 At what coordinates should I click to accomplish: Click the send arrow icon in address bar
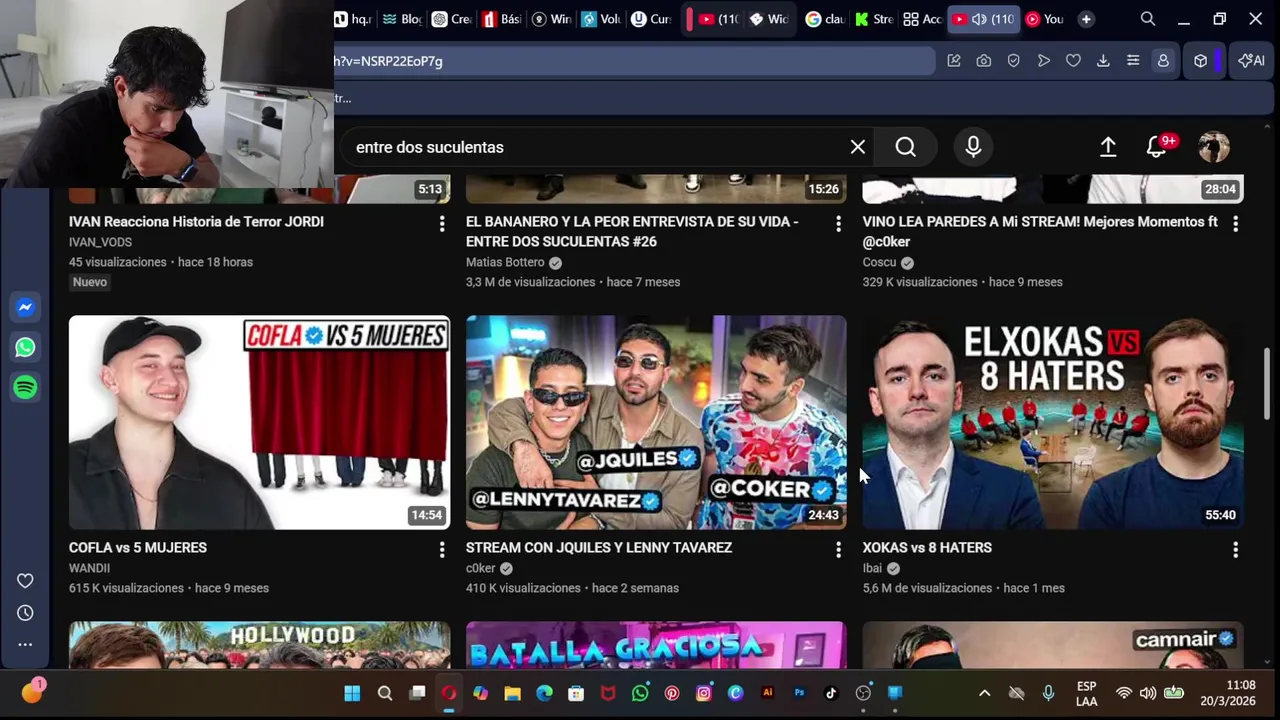pos(1044,61)
